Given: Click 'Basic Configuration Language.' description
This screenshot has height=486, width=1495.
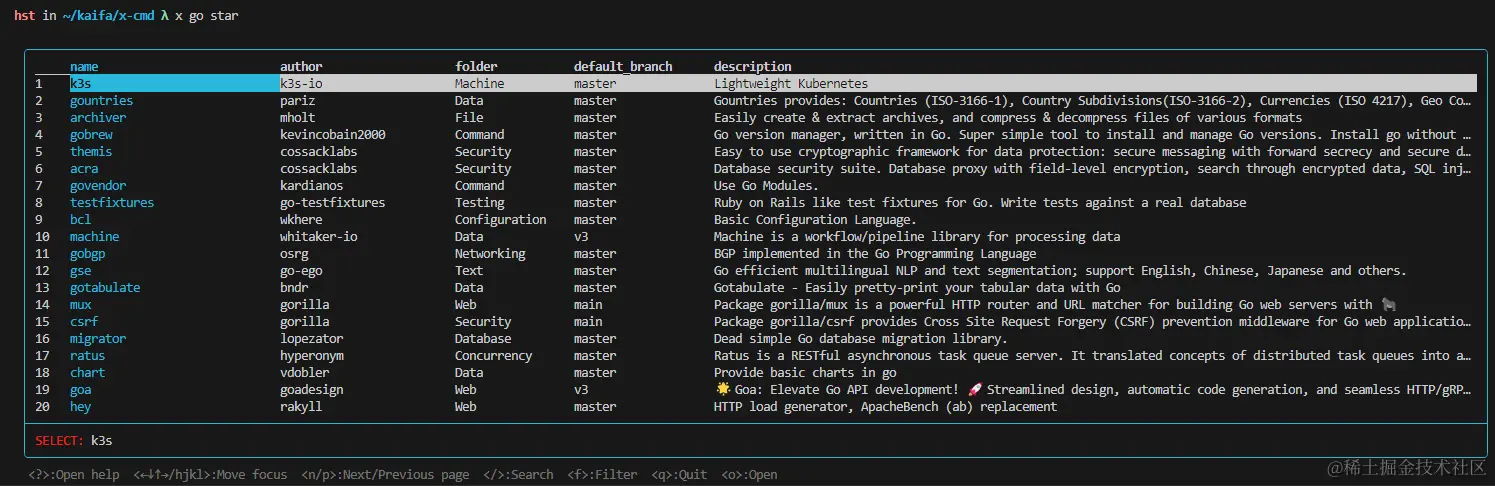Looking at the screenshot, I should 815,220.
